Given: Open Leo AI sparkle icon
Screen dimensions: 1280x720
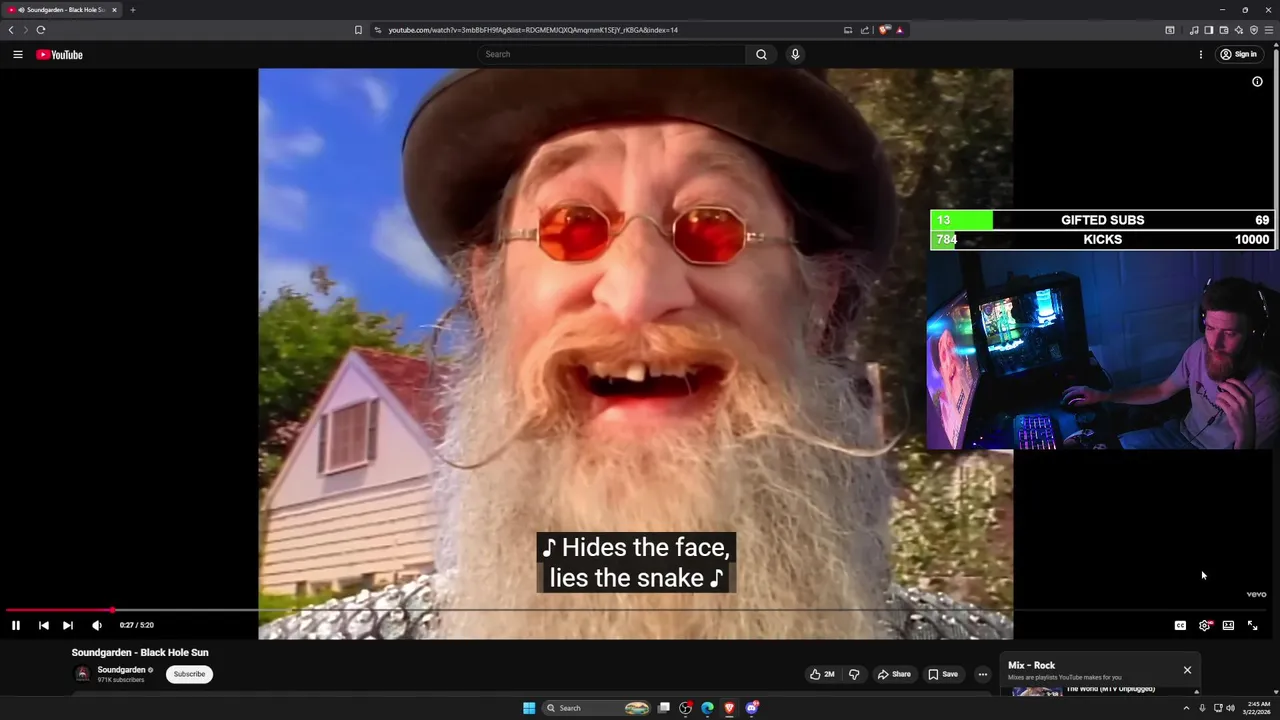Looking at the screenshot, I should [1239, 30].
